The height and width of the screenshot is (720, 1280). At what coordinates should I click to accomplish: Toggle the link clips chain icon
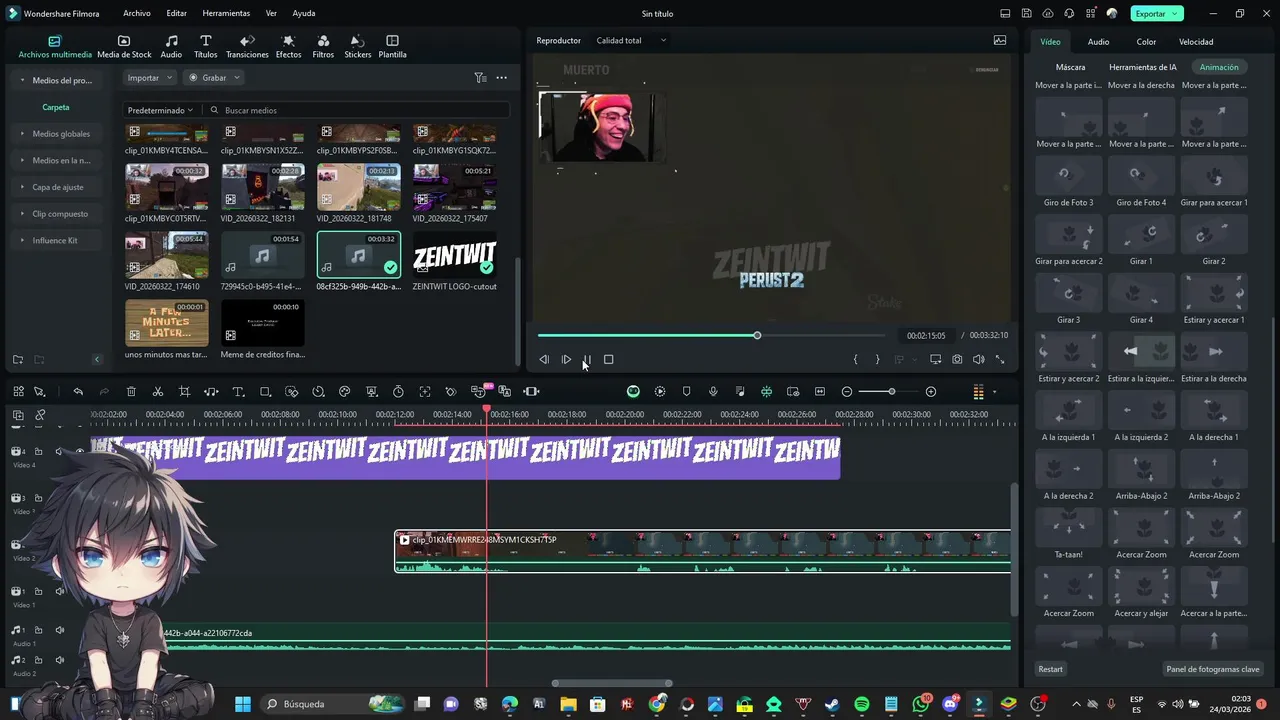pyautogui.click(x=40, y=414)
